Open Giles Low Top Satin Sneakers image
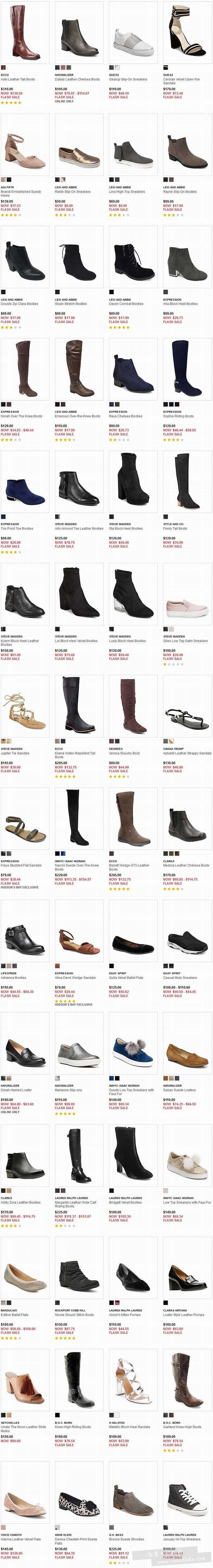The height and width of the screenshot is (1568, 213). point(187,593)
